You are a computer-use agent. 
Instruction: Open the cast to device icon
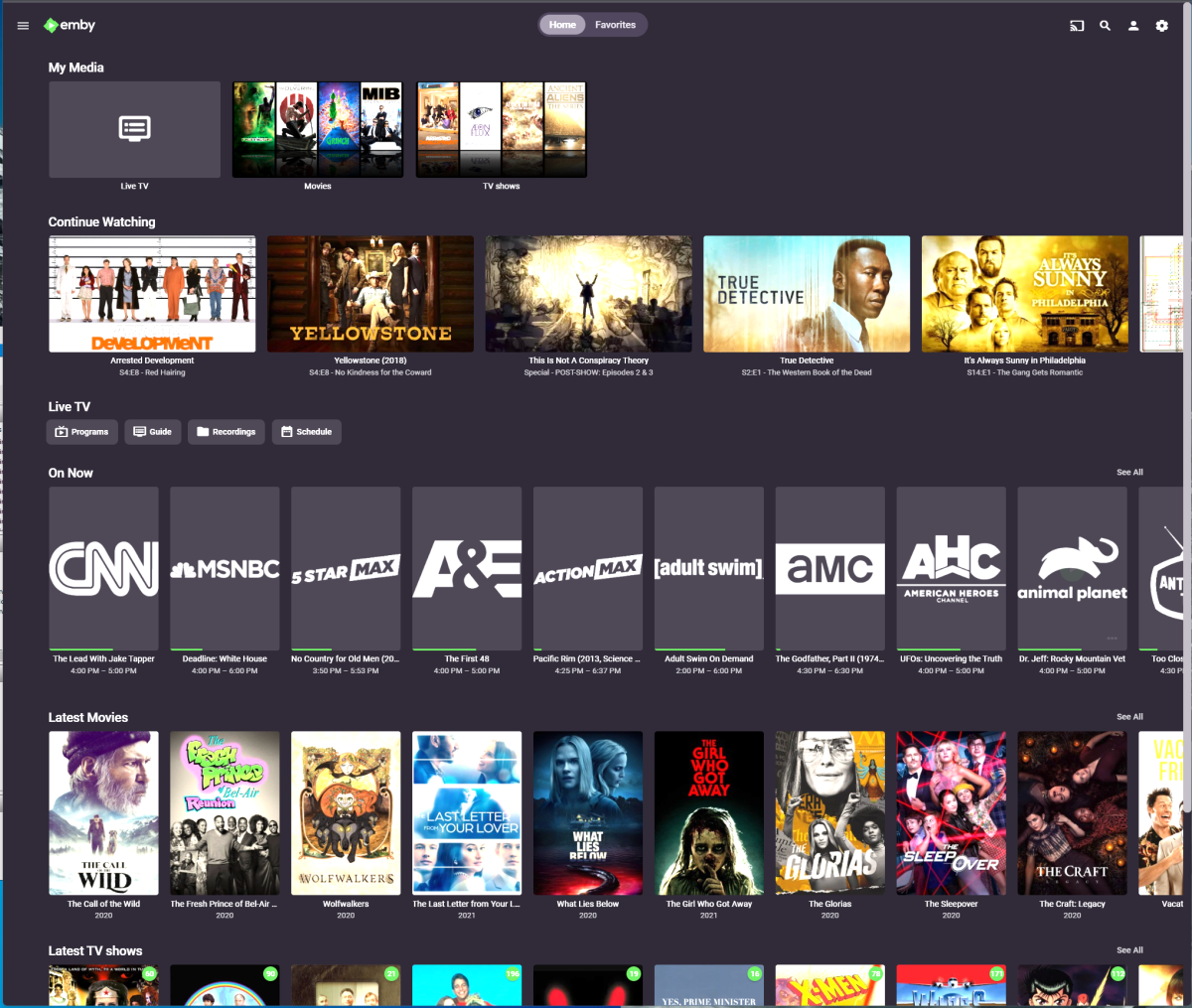click(x=1077, y=26)
